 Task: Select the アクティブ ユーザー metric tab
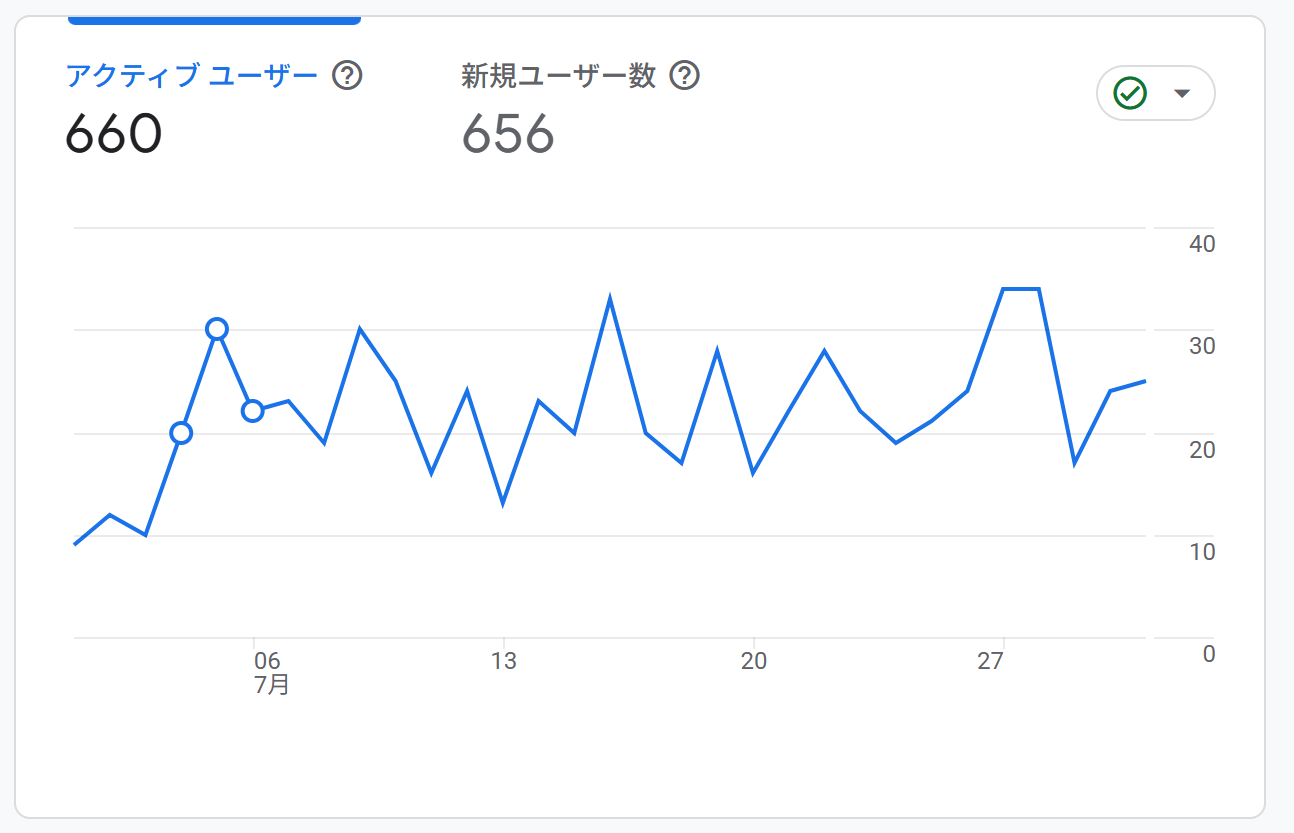(192, 75)
